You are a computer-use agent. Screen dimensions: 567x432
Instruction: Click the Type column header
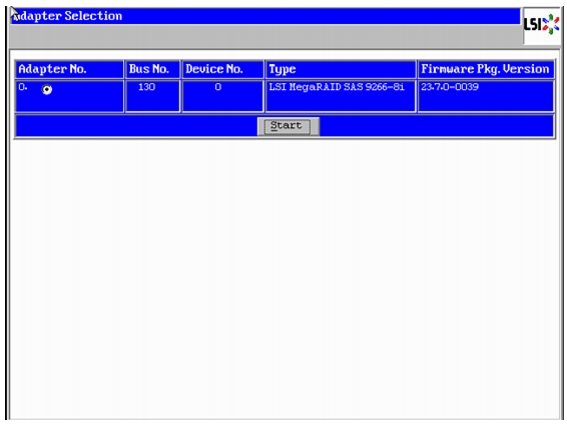341,69
